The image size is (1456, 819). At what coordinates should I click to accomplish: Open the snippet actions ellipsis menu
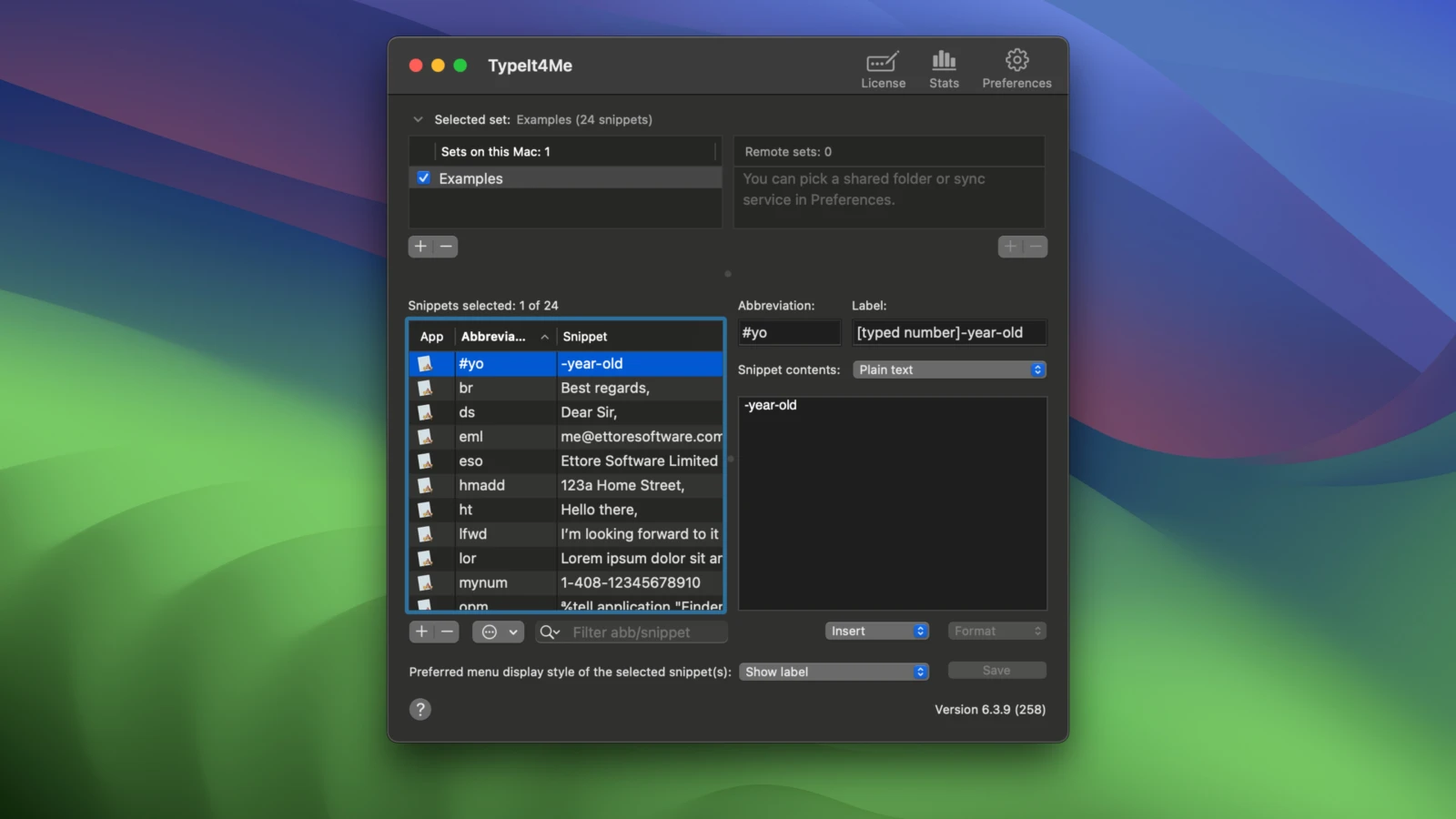[498, 632]
